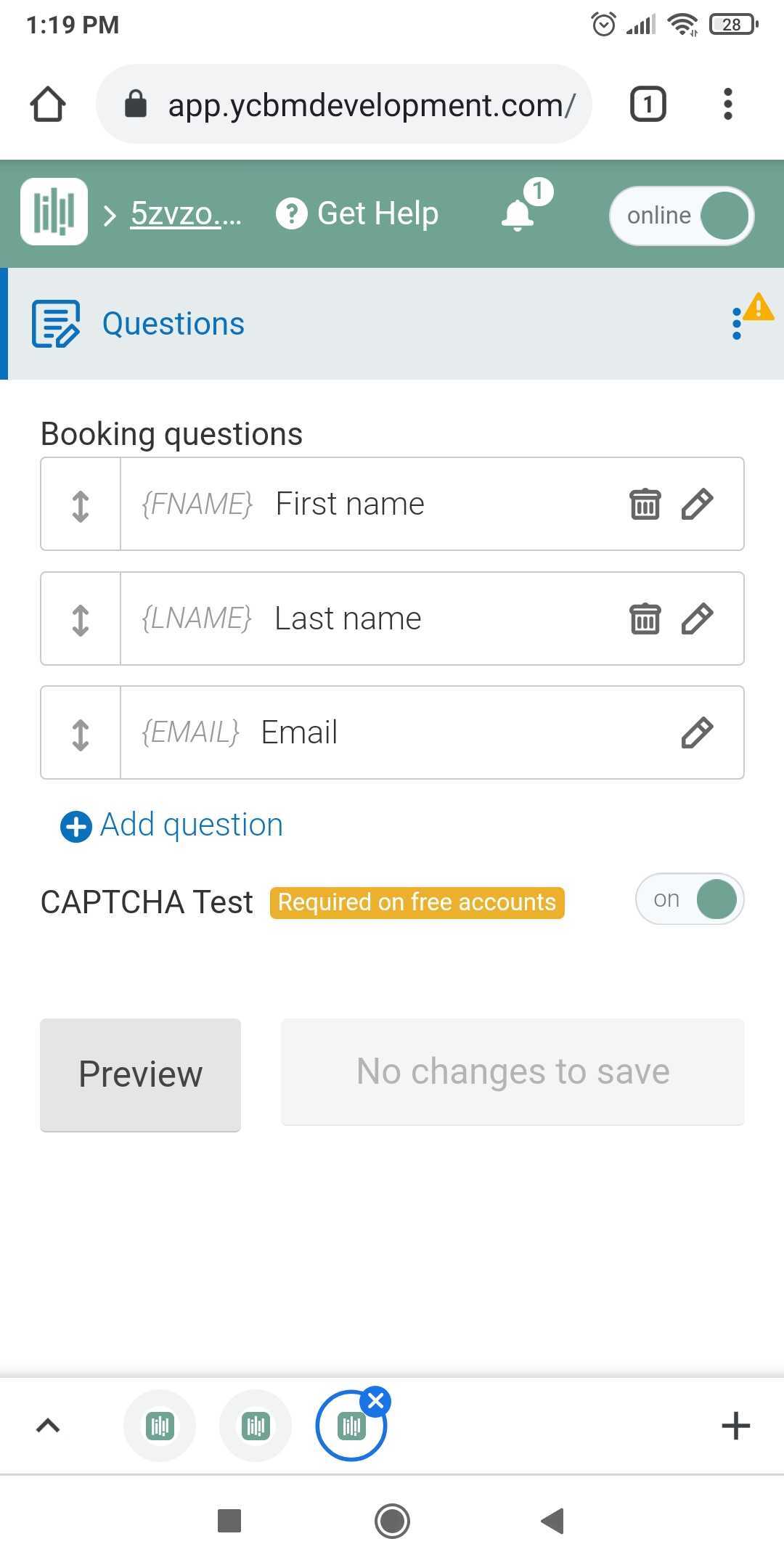Click the Preview button
The width and height of the screenshot is (784, 1568).
[140, 1074]
